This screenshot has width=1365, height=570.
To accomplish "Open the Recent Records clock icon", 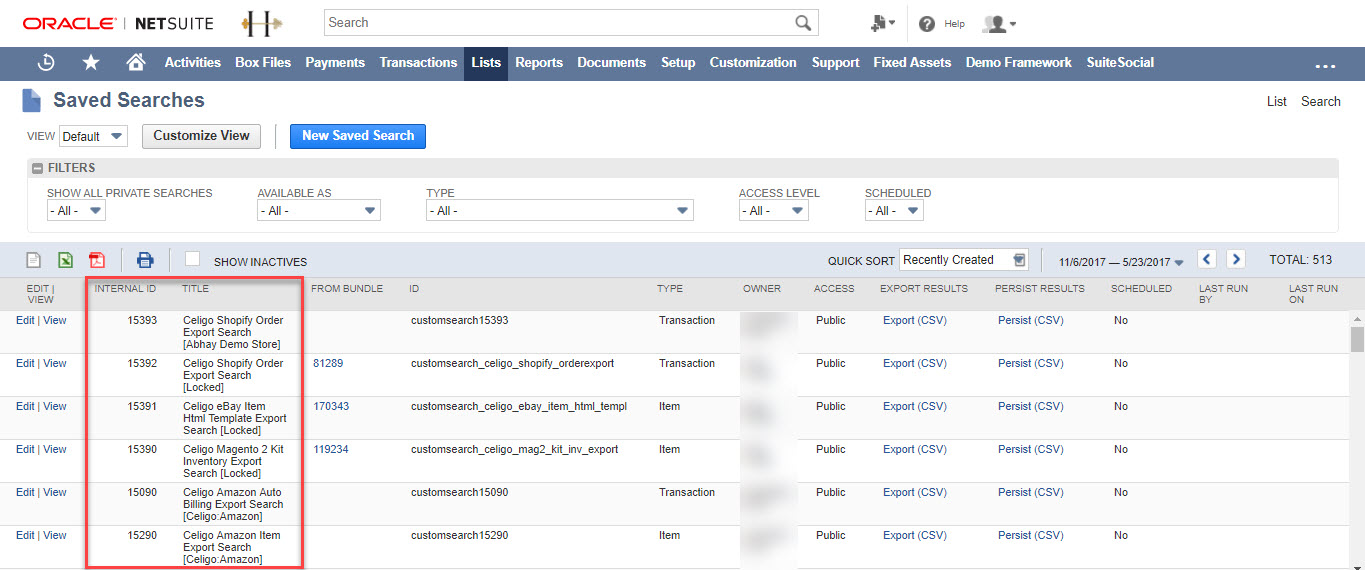I will click(46, 62).
